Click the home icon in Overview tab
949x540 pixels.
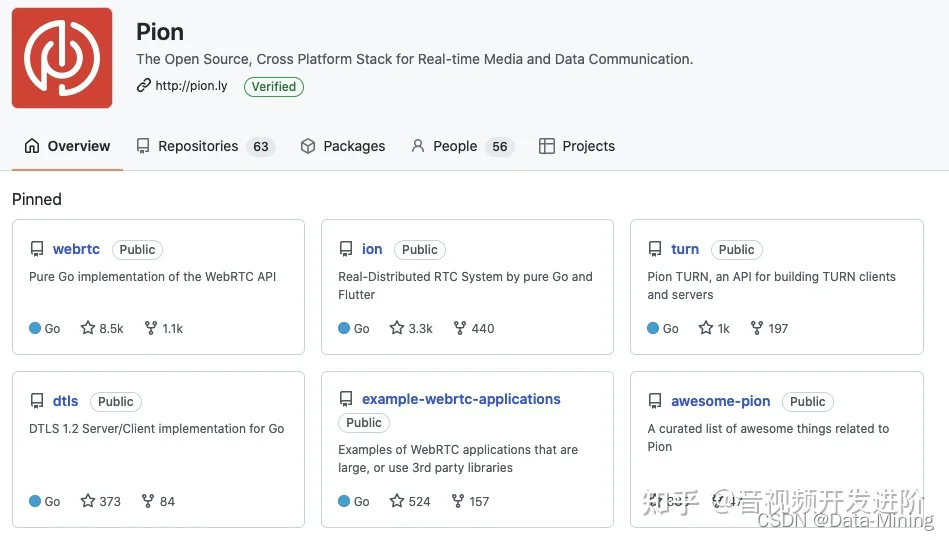click(32, 146)
